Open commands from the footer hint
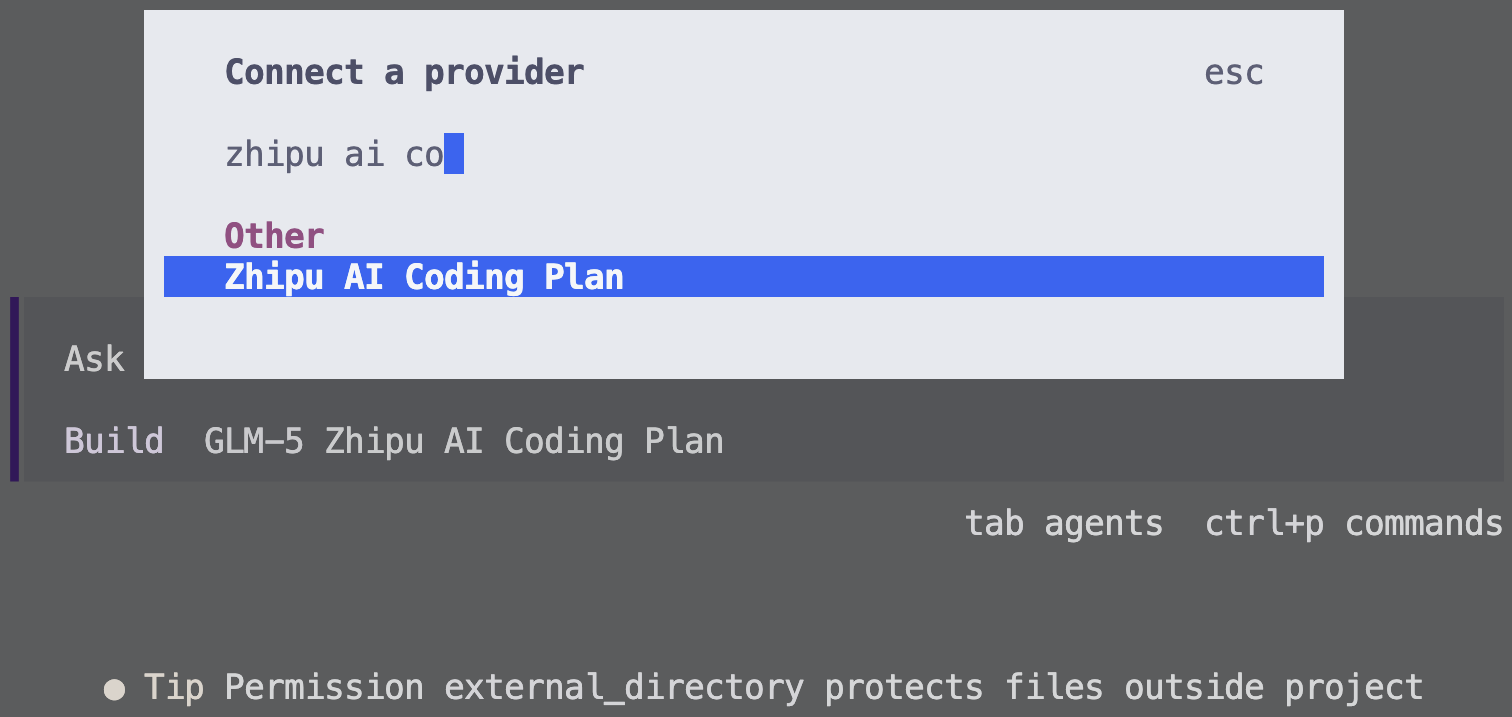1512x717 pixels. pyautogui.click(x=1424, y=523)
